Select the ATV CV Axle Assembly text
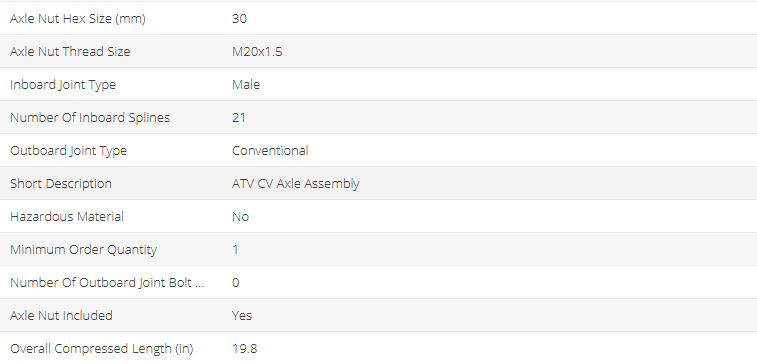Image resolution: width=757 pixels, height=364 pixels. point(296,184)
